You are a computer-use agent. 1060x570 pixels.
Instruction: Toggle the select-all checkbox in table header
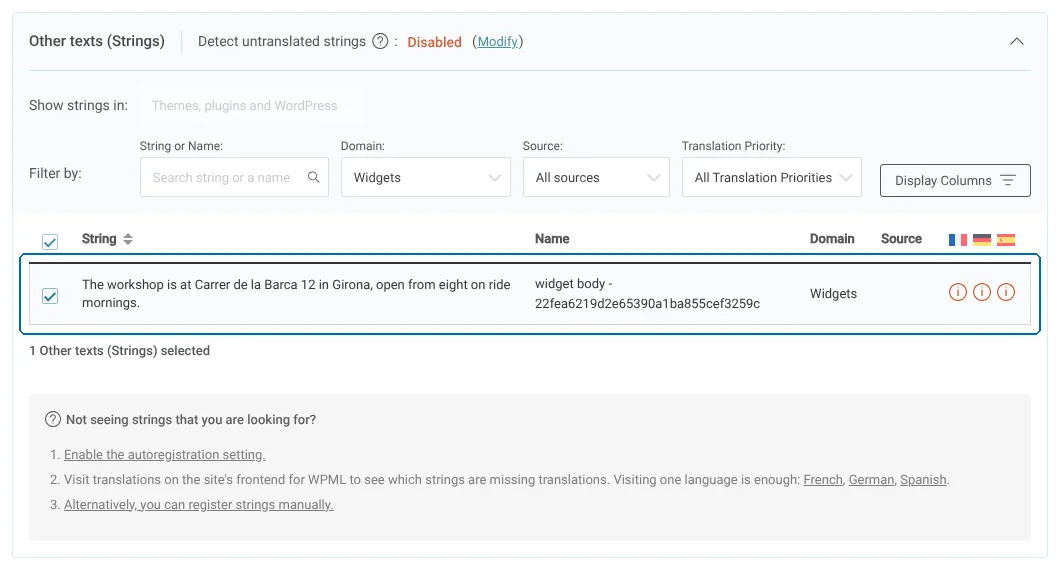click(x=50, y=241)
